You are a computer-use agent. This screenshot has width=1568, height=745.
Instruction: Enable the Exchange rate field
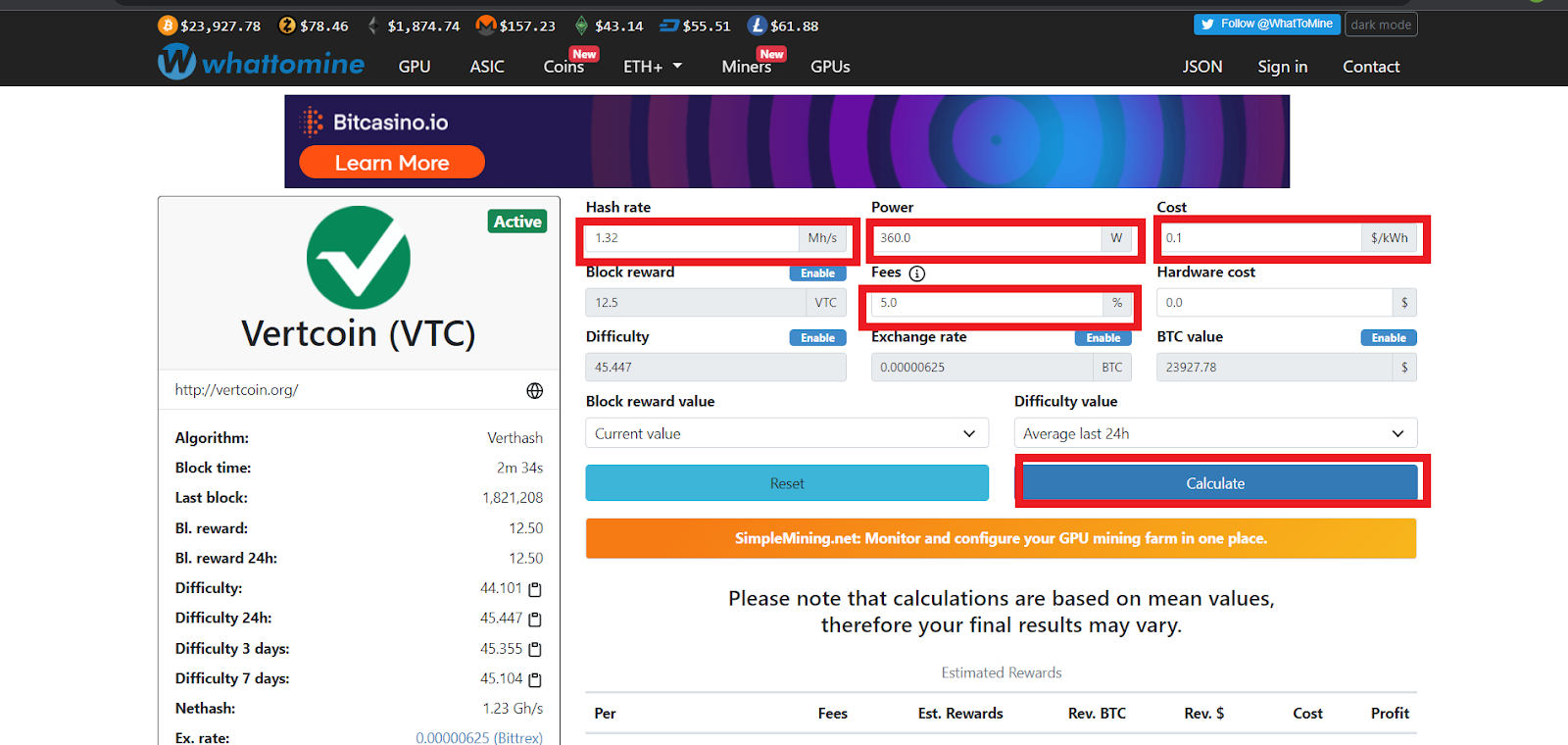point(1103,338)
